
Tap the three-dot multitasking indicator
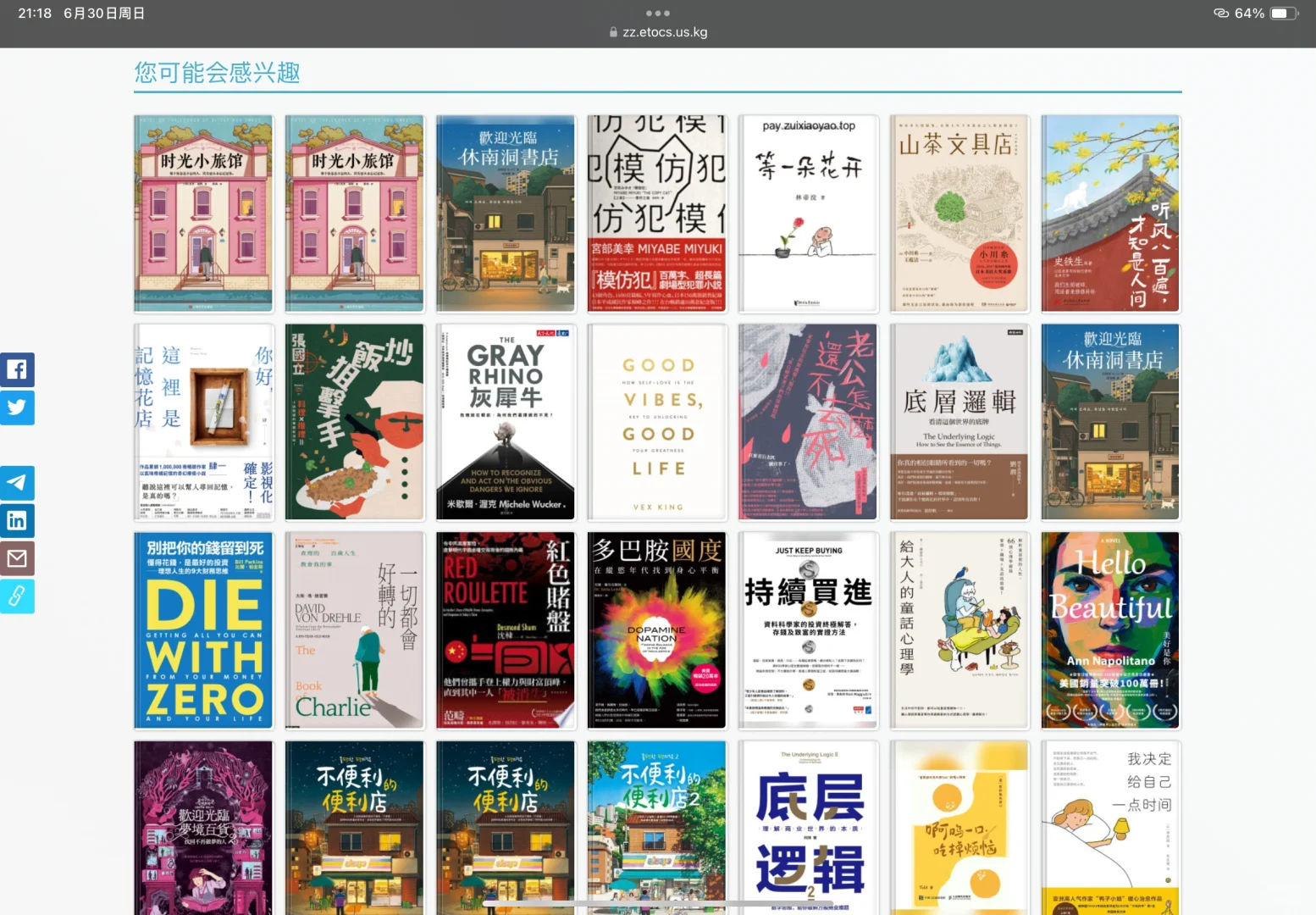click(658, 14)
